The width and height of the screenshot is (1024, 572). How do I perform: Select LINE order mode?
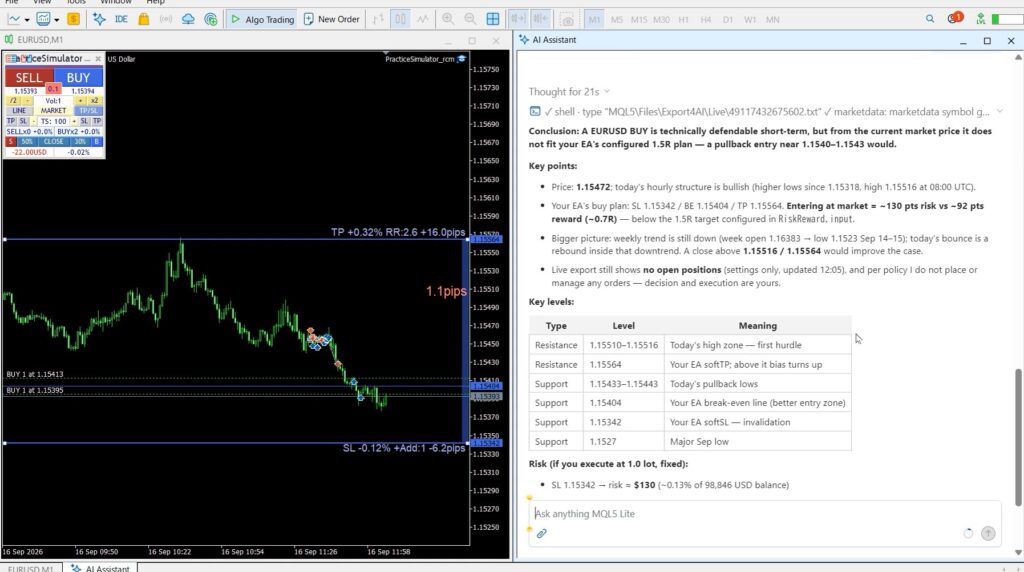pyautogui.click(x=20, y=110)
